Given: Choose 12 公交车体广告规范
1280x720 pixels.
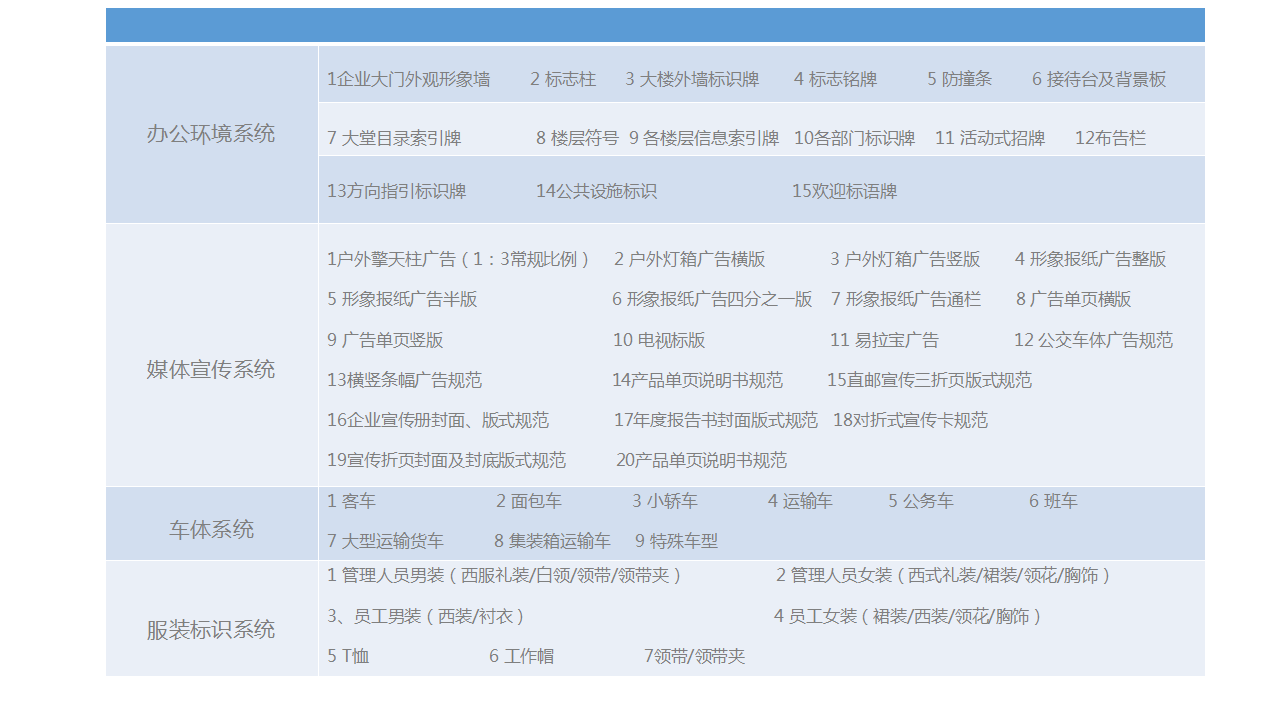Looking at the screenshot, I should coord(1094,341).
